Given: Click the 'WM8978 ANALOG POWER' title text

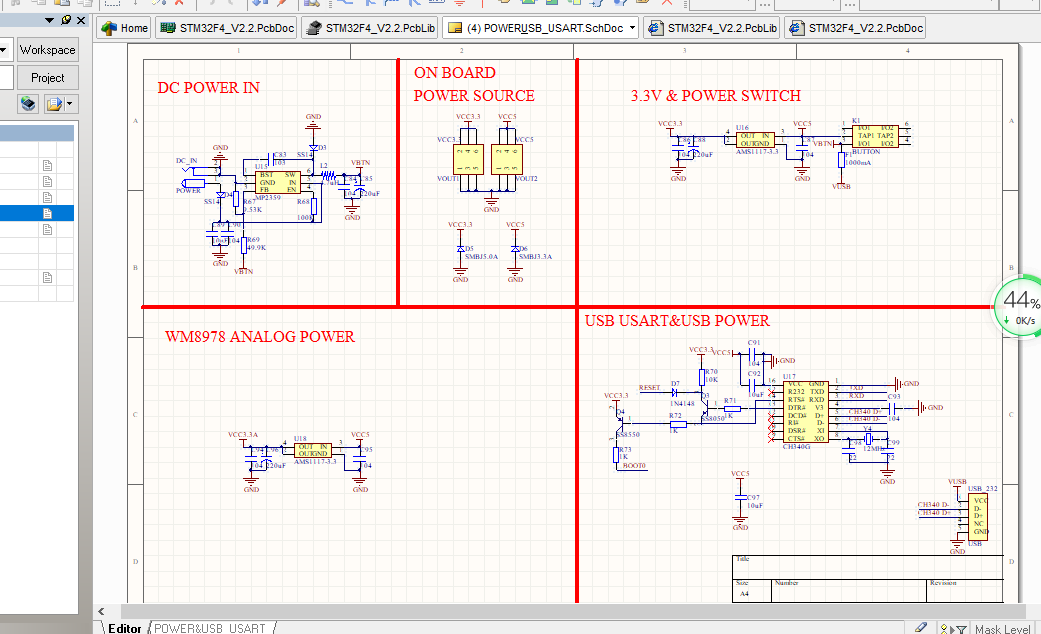Looking at the screenshot, I should pyautogui.click(x=260, y=337).
